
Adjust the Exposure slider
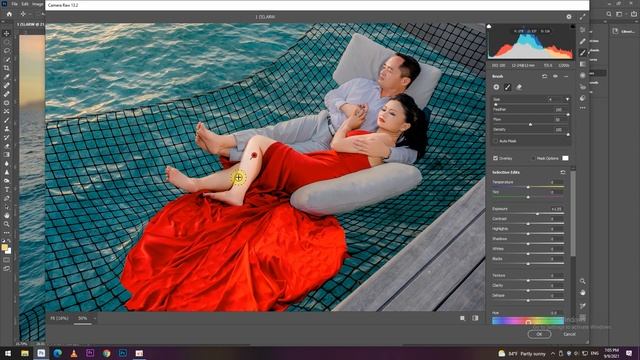tap(528, 214)
